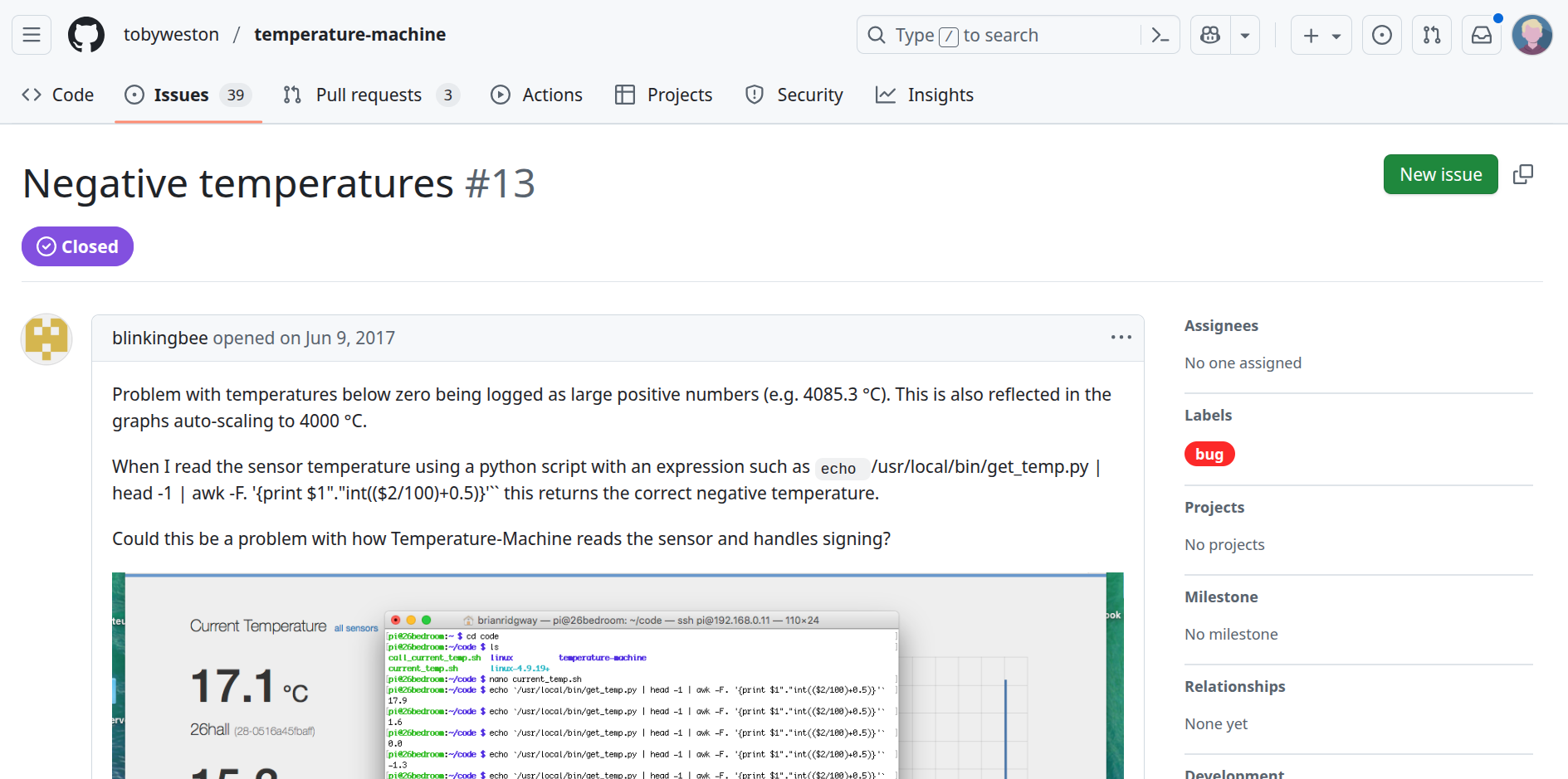This screenshot has height=779, width=1568.
Task: Click the New issue button
Action: [1440, 174]
